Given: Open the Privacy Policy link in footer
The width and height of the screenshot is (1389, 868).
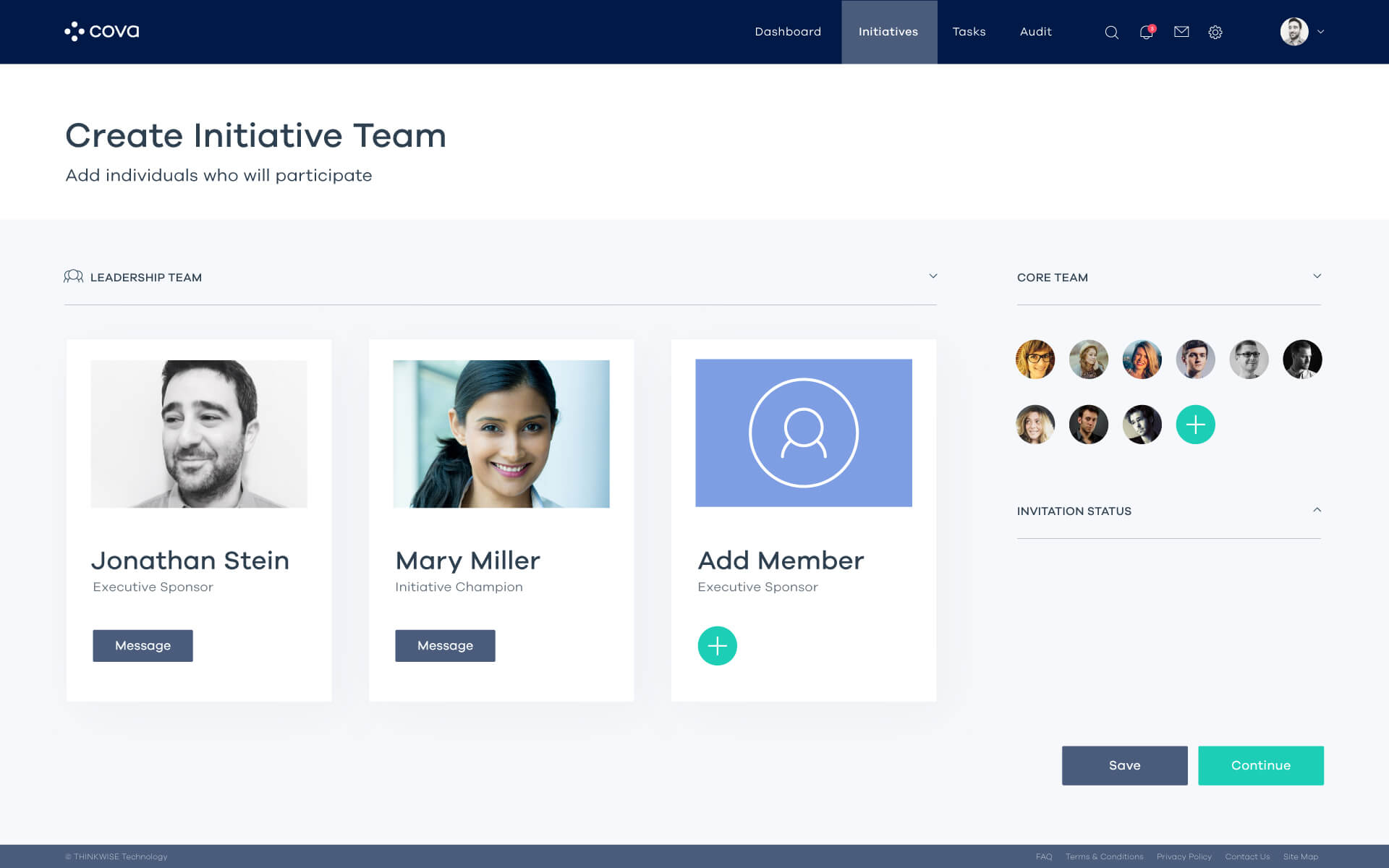Looking at the screenshot, I should pos(1184,856).
